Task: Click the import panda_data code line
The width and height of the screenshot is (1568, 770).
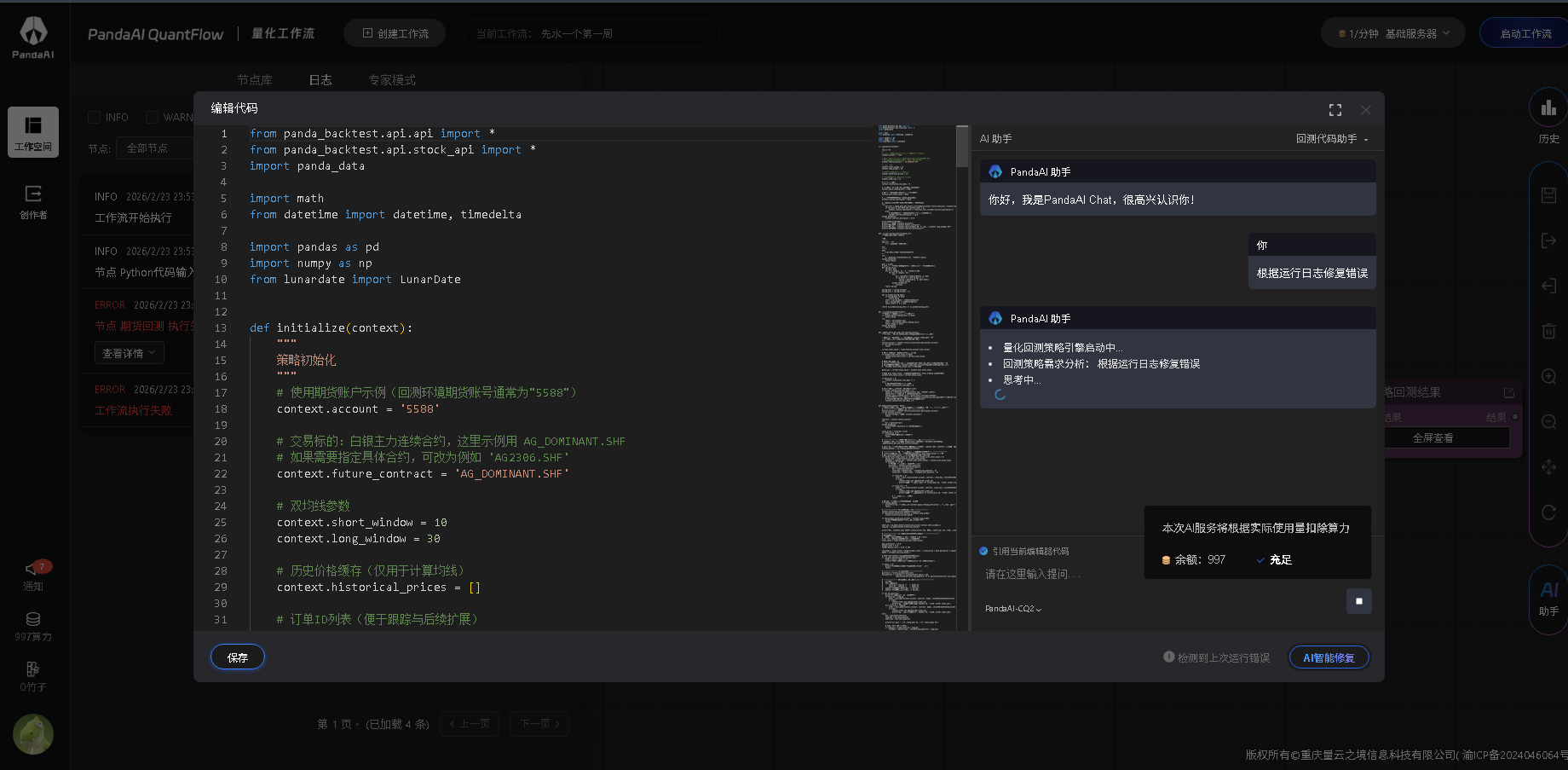Action: [x=307, y=166]
